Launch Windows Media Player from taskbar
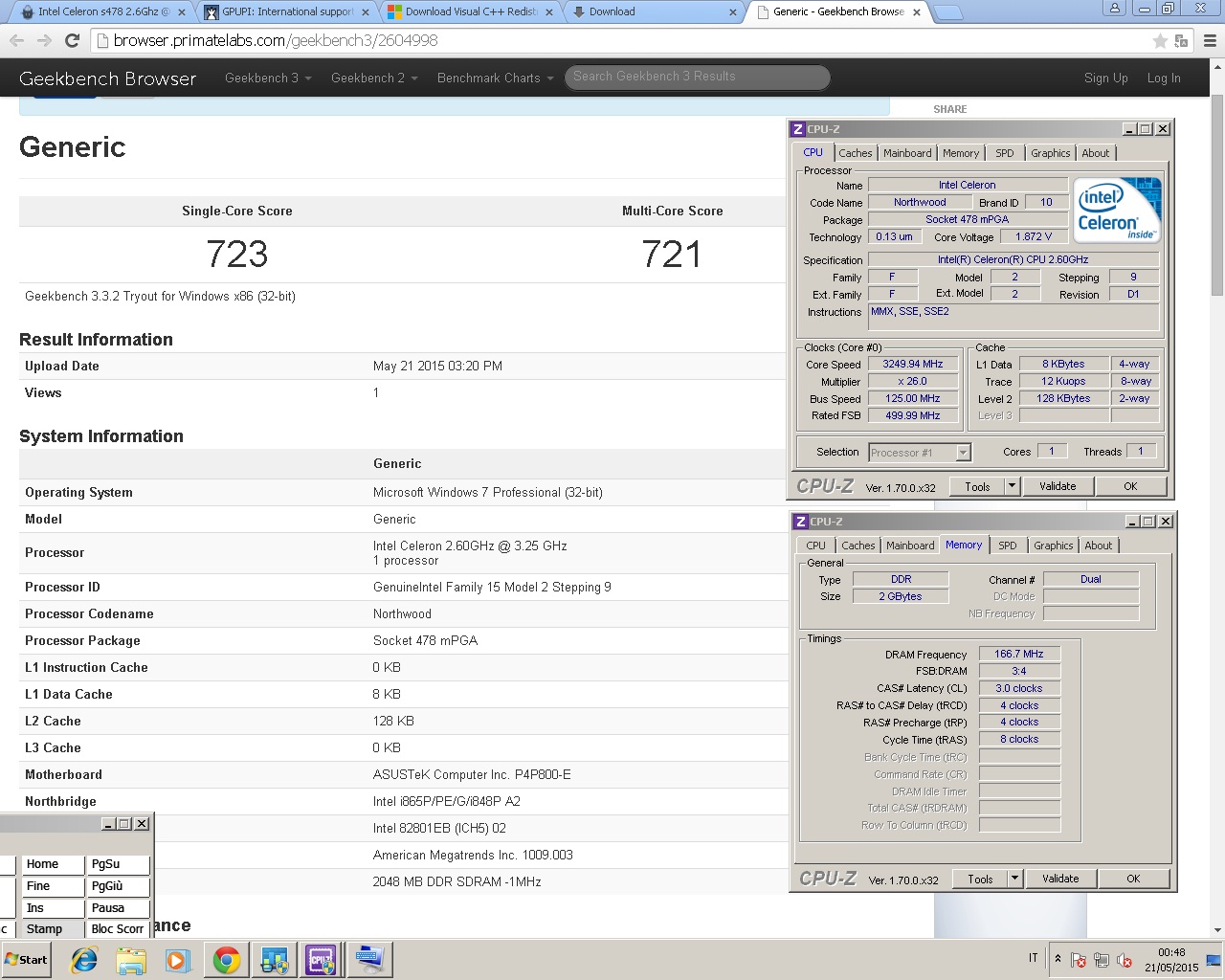Screen dimensions: 1225x980 [178, 960]
